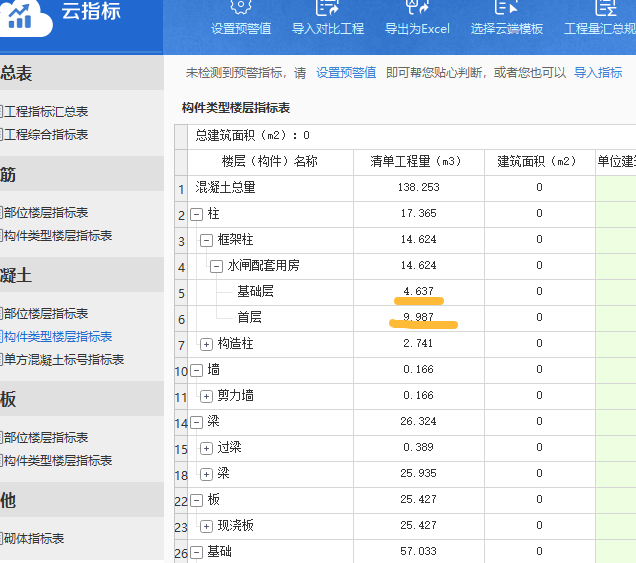This screenshot has height=563, width=636.
Task: Select the 混凝土总量 row name
Action: coord(225,187)
